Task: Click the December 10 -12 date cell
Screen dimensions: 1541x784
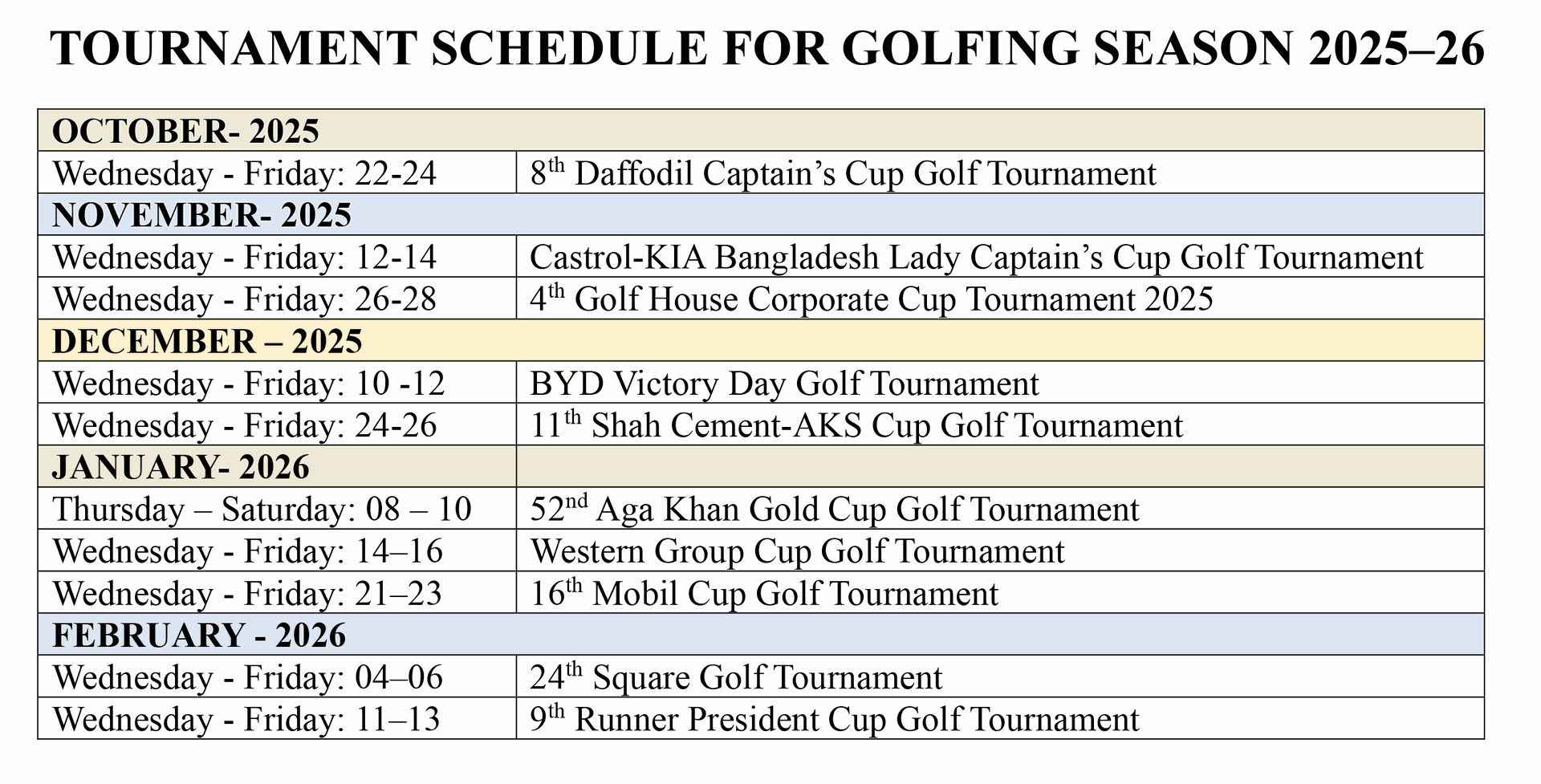Action: click(249, 384)
